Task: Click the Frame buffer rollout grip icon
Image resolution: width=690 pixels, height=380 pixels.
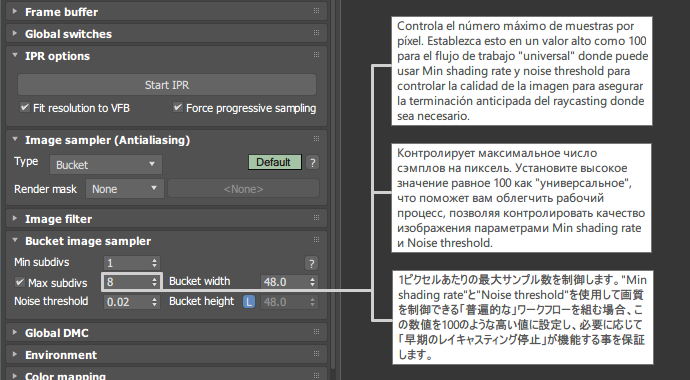Action: pyautogui.click(x=316, y=11)
